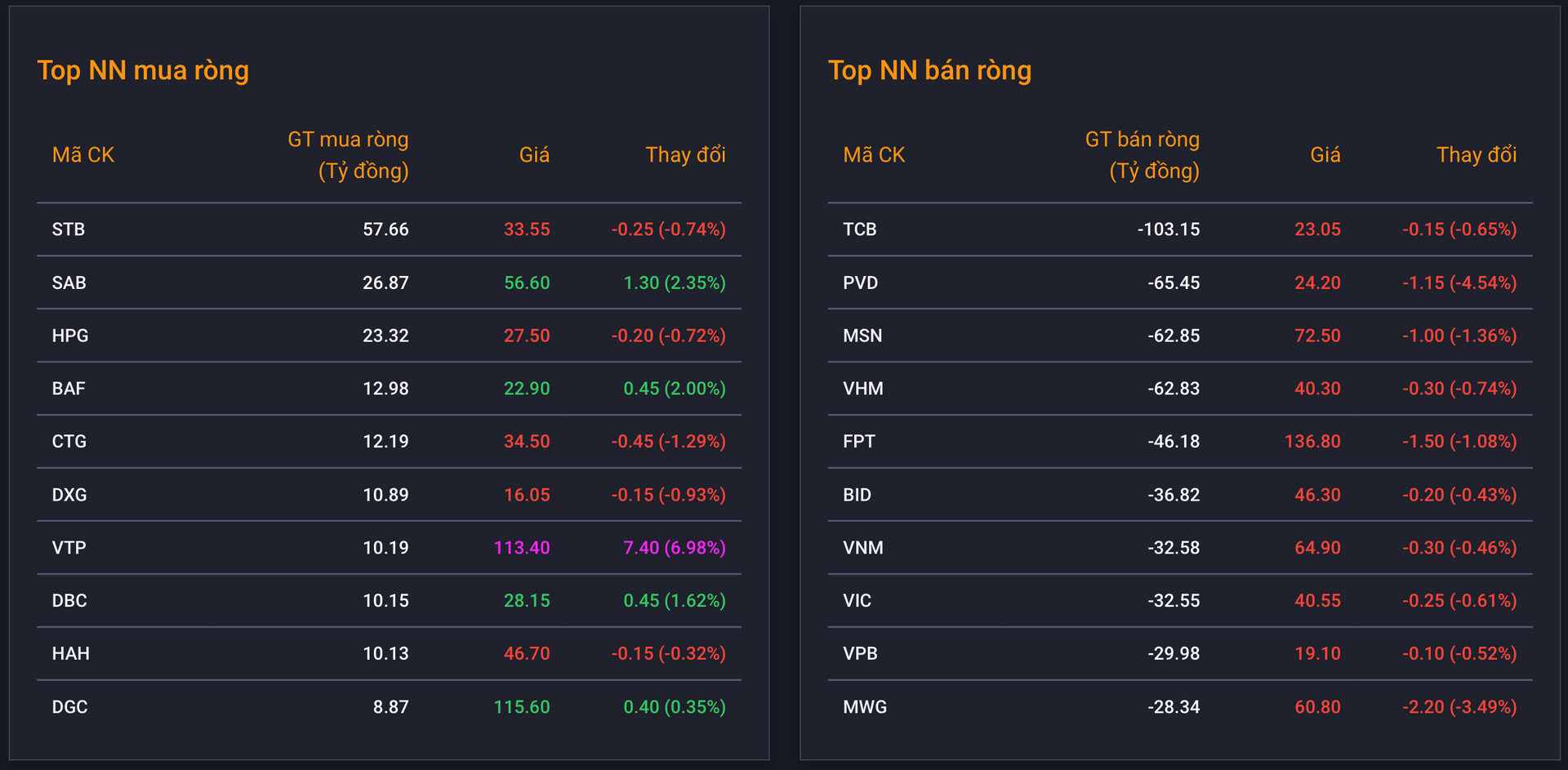This screenshot has height=770, width=1568.
Task: Select the DXG ticker
Action: coord(69,495)
